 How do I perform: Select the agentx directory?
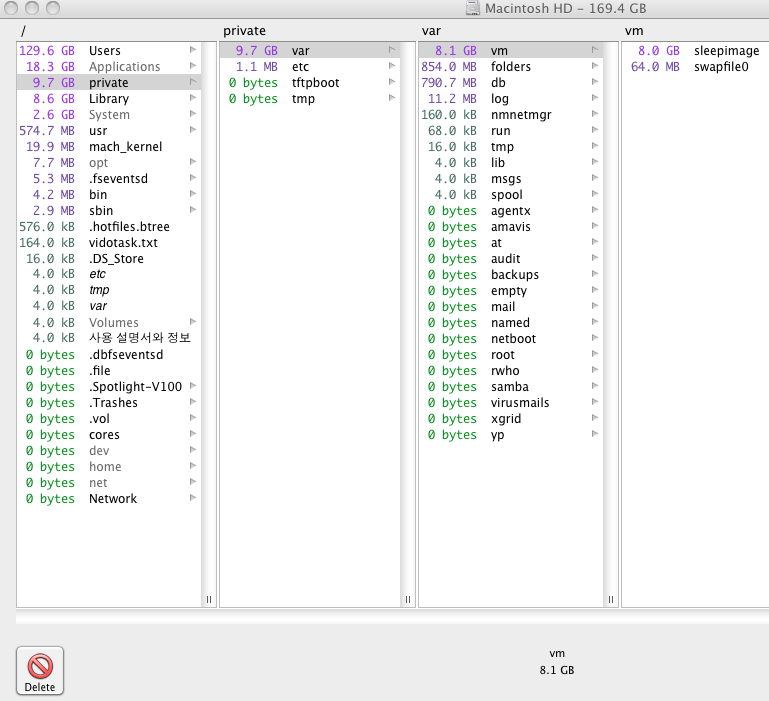click(x=511, y=210)
